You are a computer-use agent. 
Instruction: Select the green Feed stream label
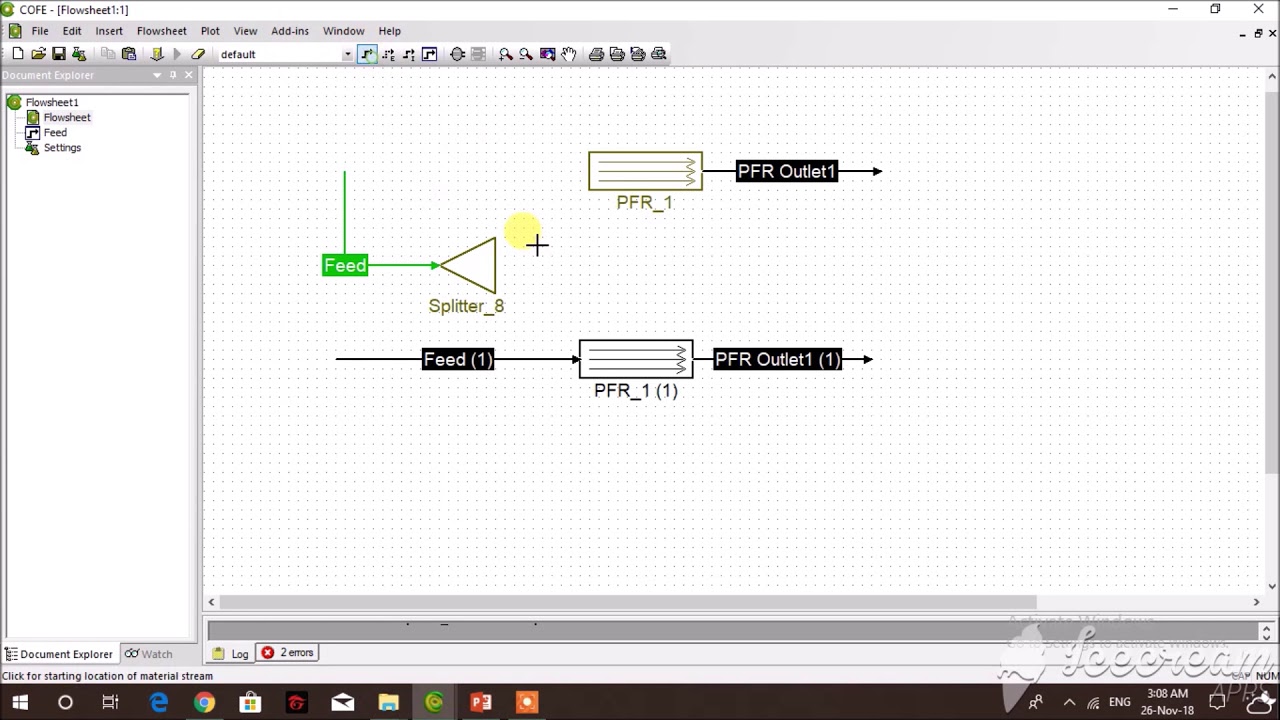(x=345, y=265)
